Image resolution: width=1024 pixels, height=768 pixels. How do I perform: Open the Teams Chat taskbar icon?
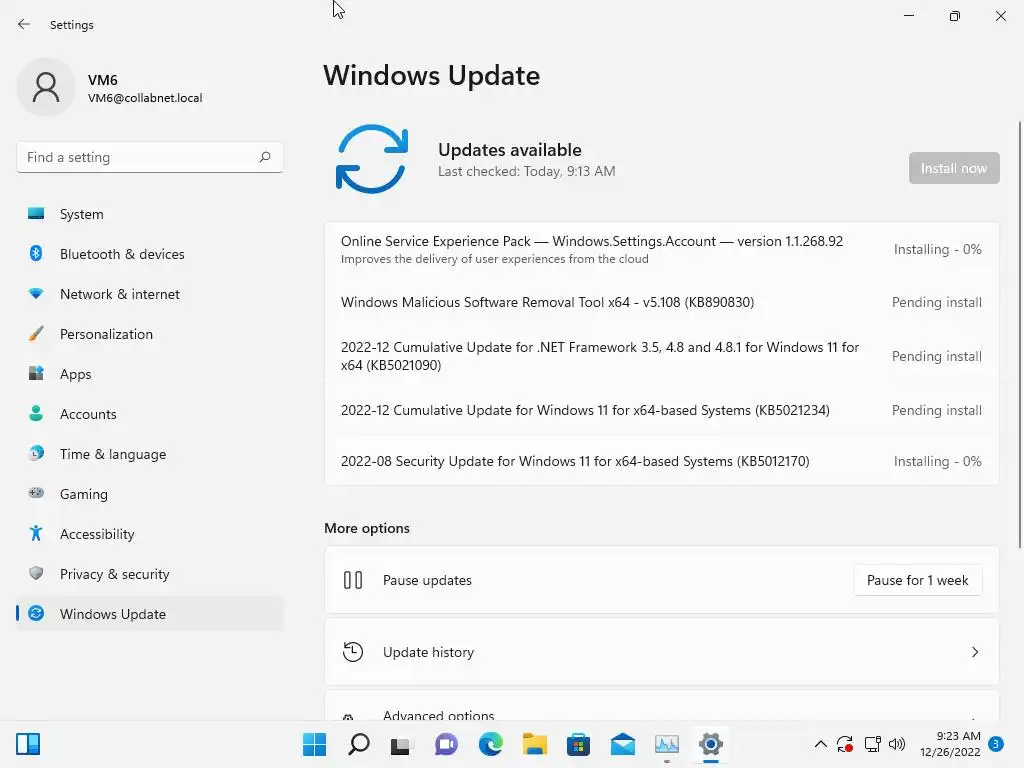point(446,744)
